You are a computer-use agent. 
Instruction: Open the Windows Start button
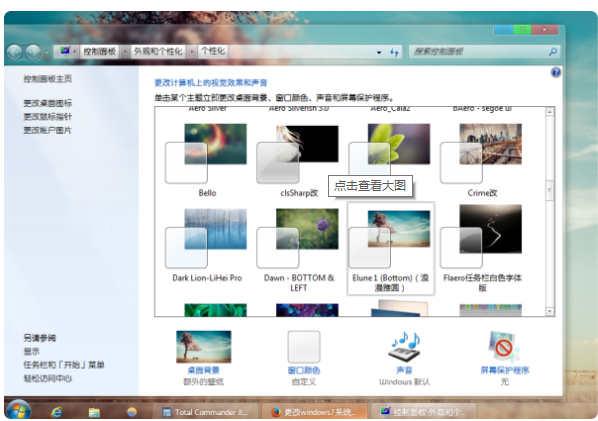18,411
